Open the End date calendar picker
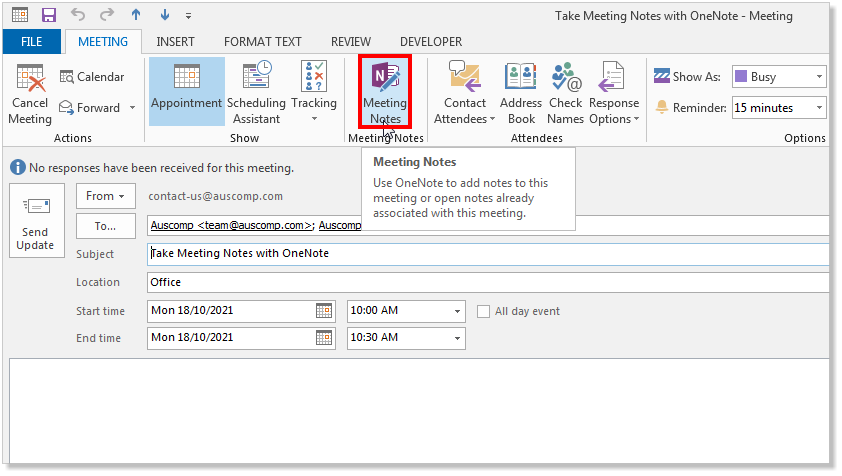This screenshot has height=476, width=842. [x=324, y=338]
